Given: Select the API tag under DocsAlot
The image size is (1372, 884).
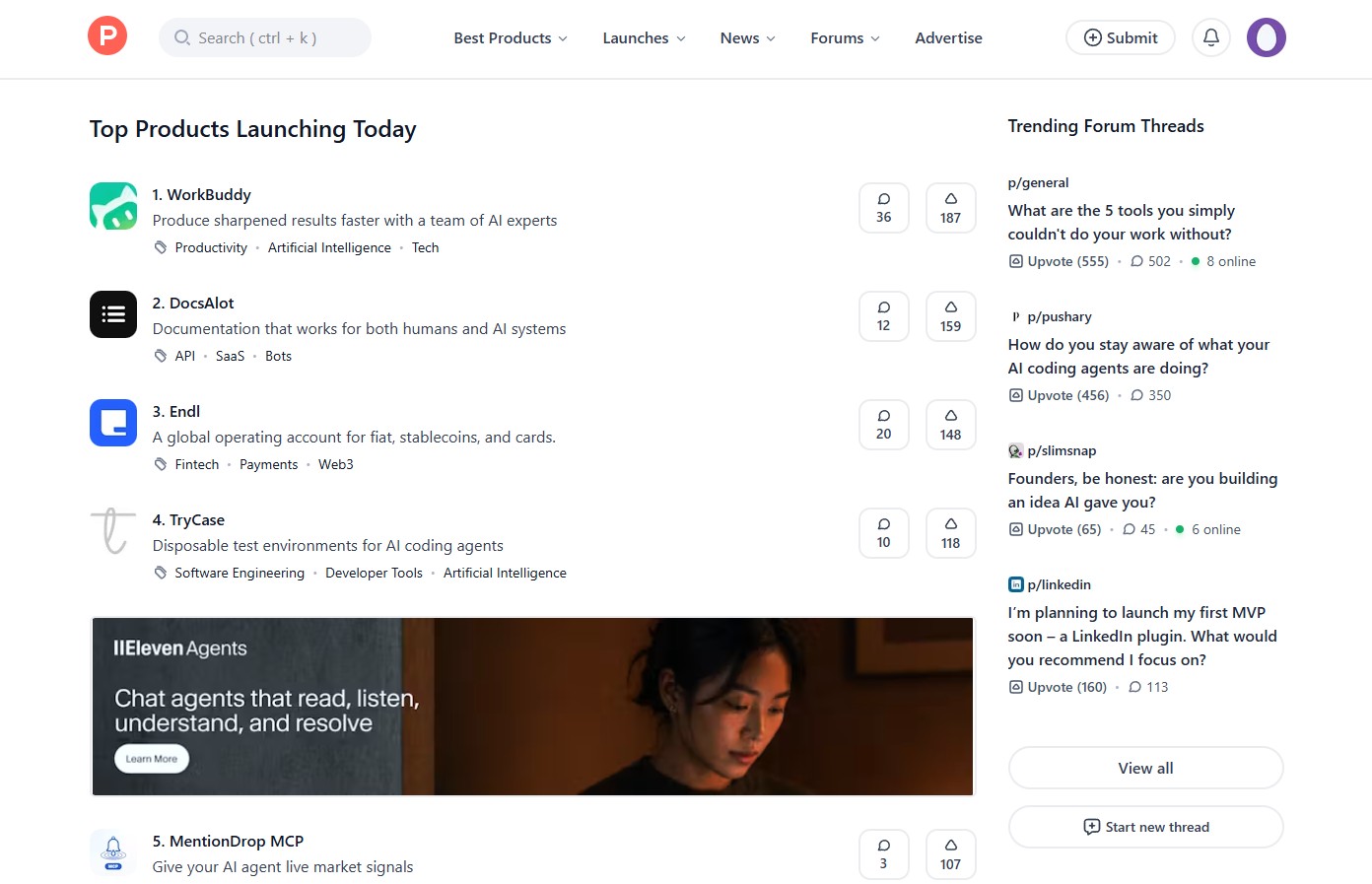Looking at the screenshot, I should (185, 356).
